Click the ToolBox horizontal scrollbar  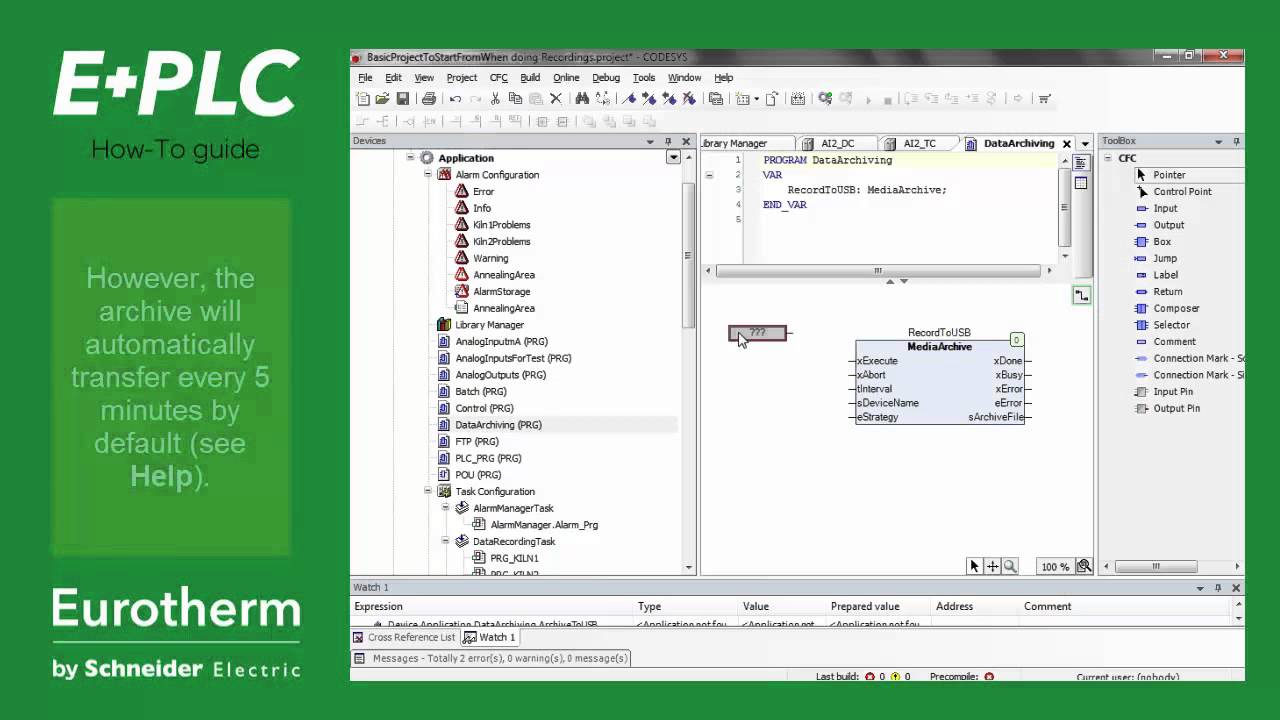1155,567
